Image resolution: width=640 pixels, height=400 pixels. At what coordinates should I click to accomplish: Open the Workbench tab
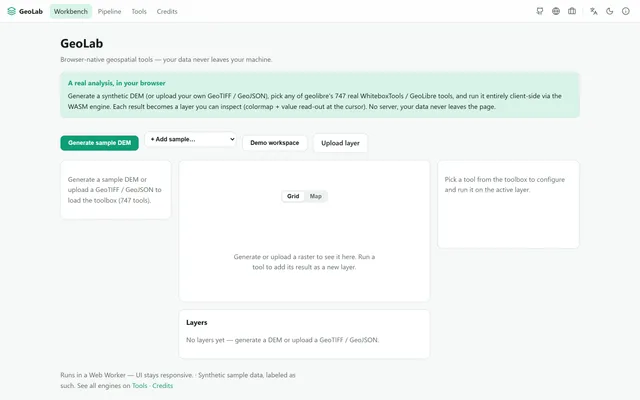[x=71, y=11]
